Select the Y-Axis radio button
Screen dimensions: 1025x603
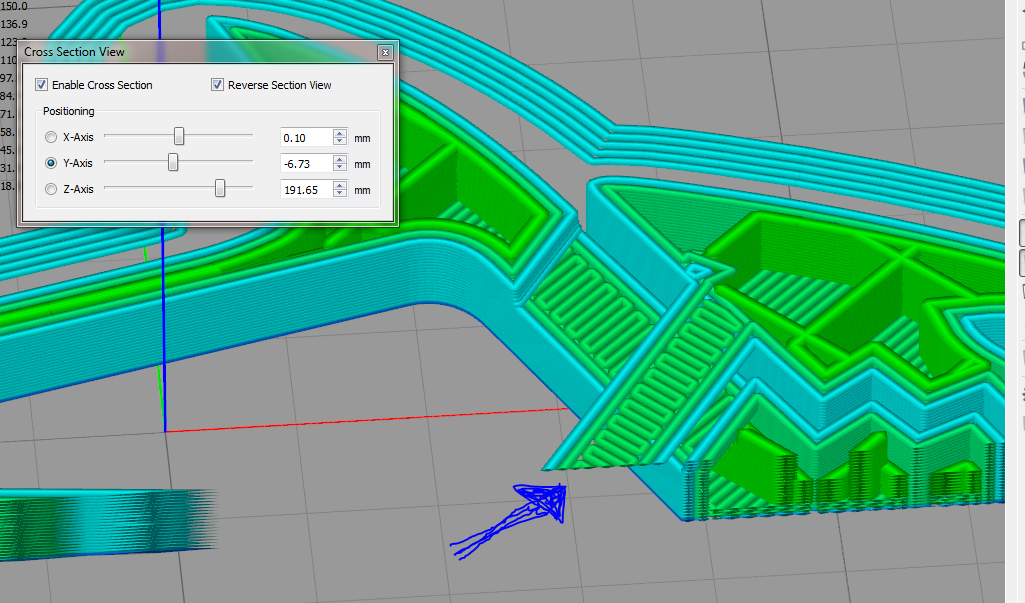pos(51,163)
